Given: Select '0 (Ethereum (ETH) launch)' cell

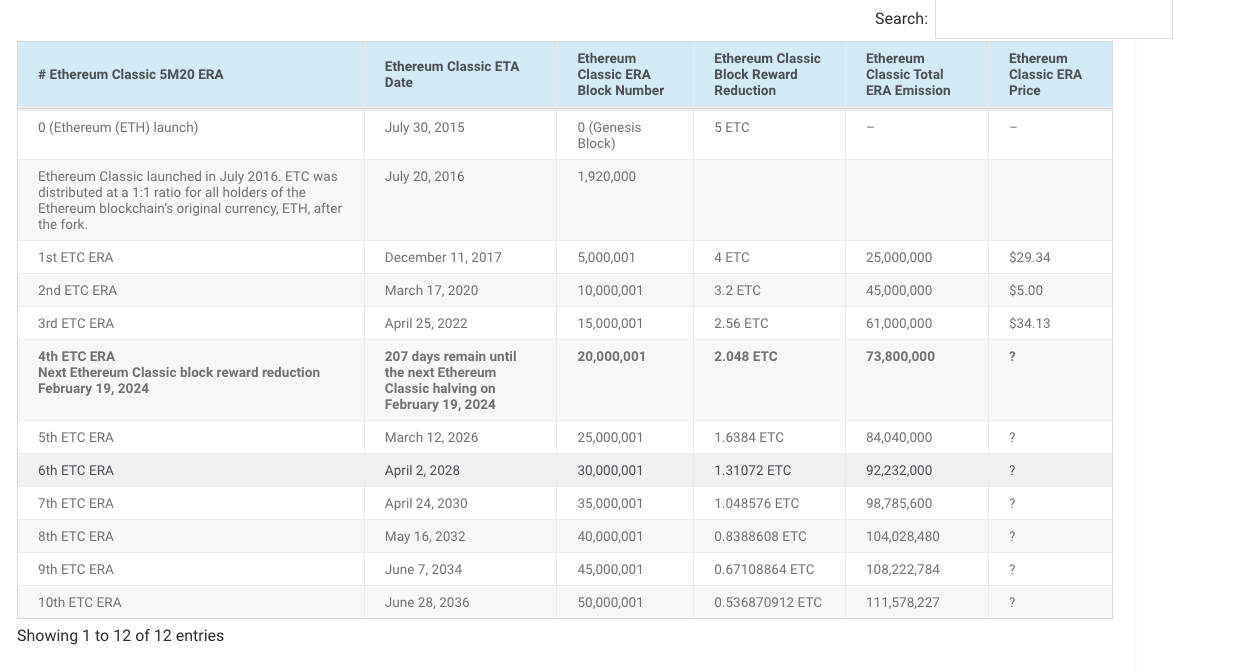Looking at the screenshot, I should 191,135.
